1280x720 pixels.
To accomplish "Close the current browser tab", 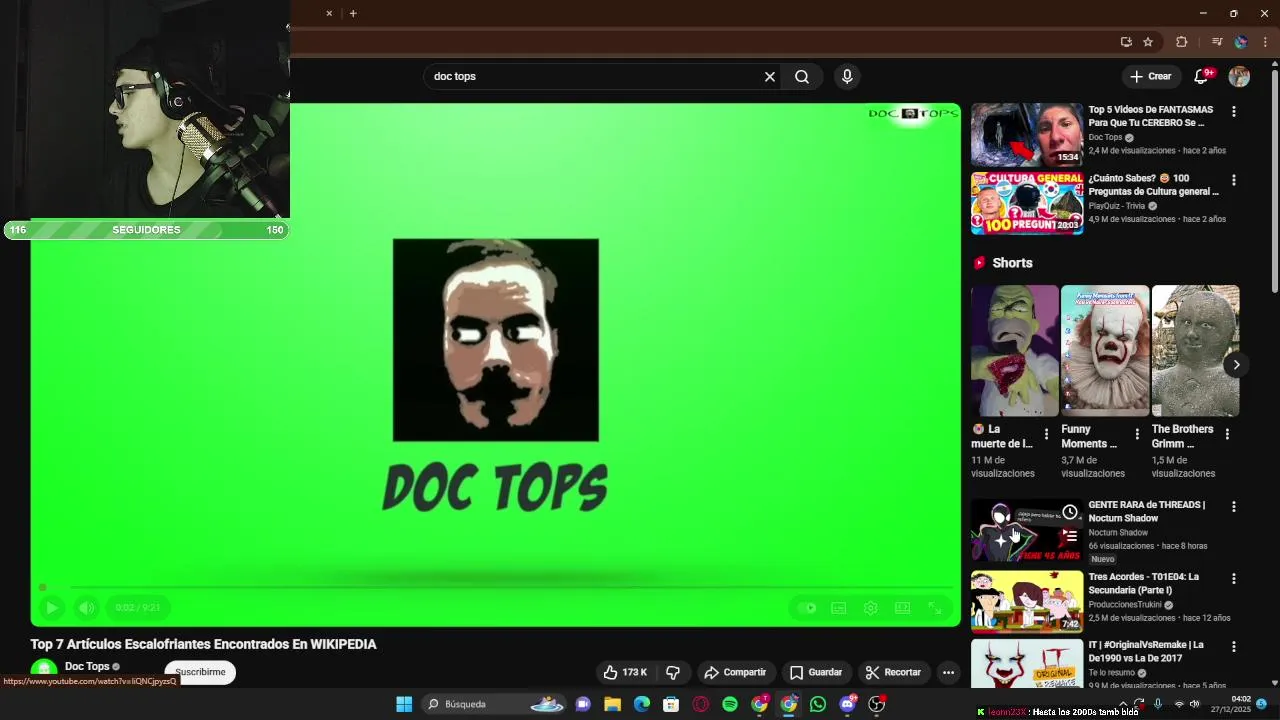I will pyautogui.click(x=329, y=13).
